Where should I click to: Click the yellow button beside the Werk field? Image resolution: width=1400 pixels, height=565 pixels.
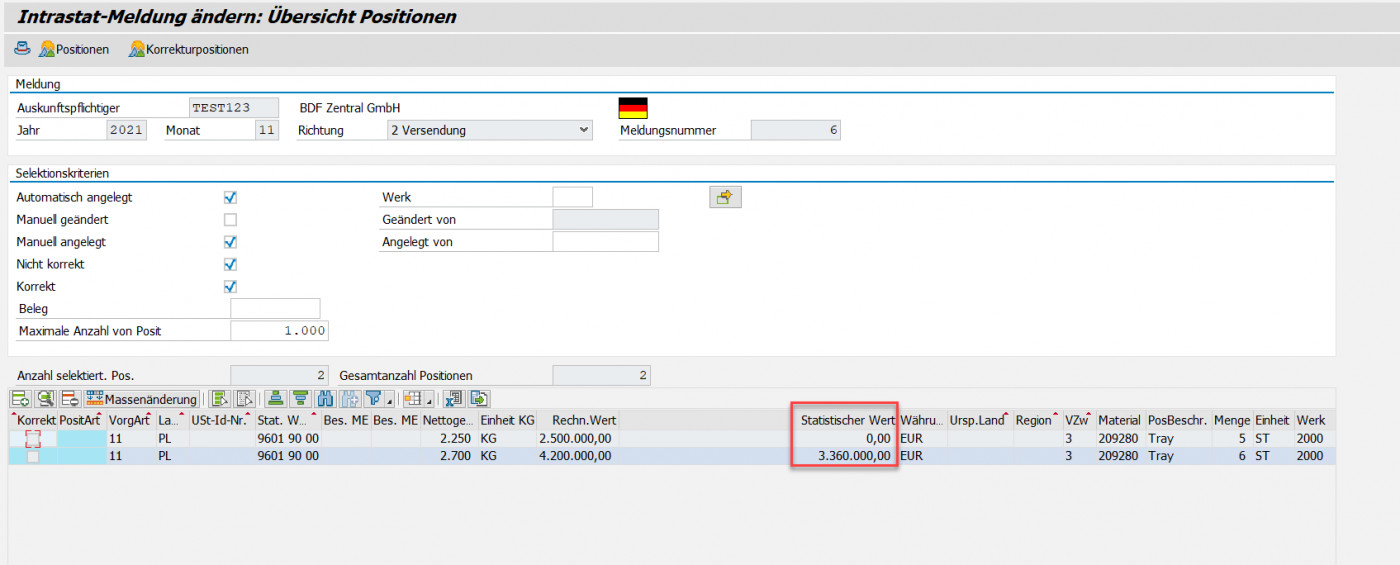coord(725,197)
